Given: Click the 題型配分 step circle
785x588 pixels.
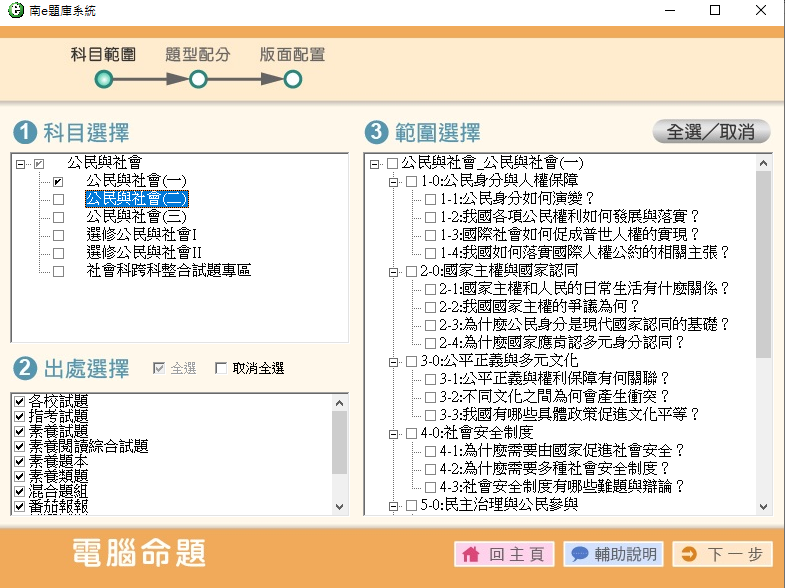Looking at the screenshot, I should pyautogui.click(x=198, y=79).
